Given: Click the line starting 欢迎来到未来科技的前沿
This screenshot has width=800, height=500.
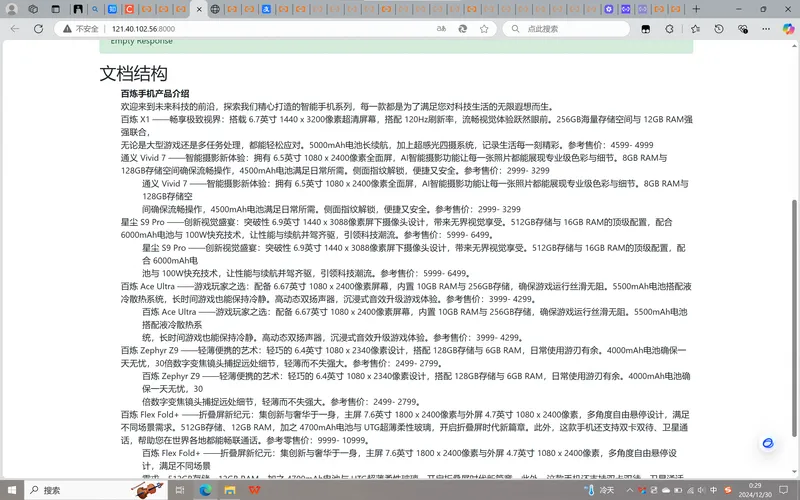Looking at the screenshot, I should click(x=337, y=107).
